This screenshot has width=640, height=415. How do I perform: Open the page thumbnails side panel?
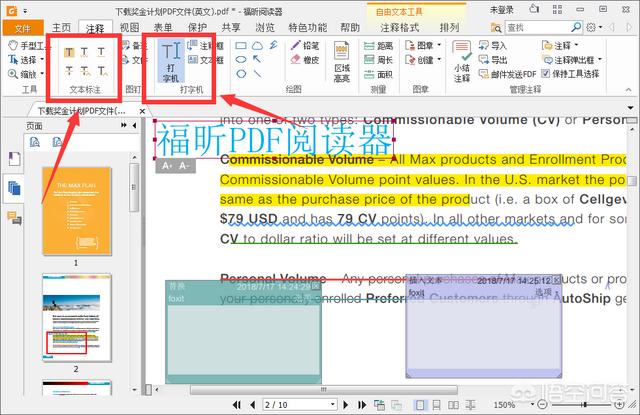click(14, 188)
